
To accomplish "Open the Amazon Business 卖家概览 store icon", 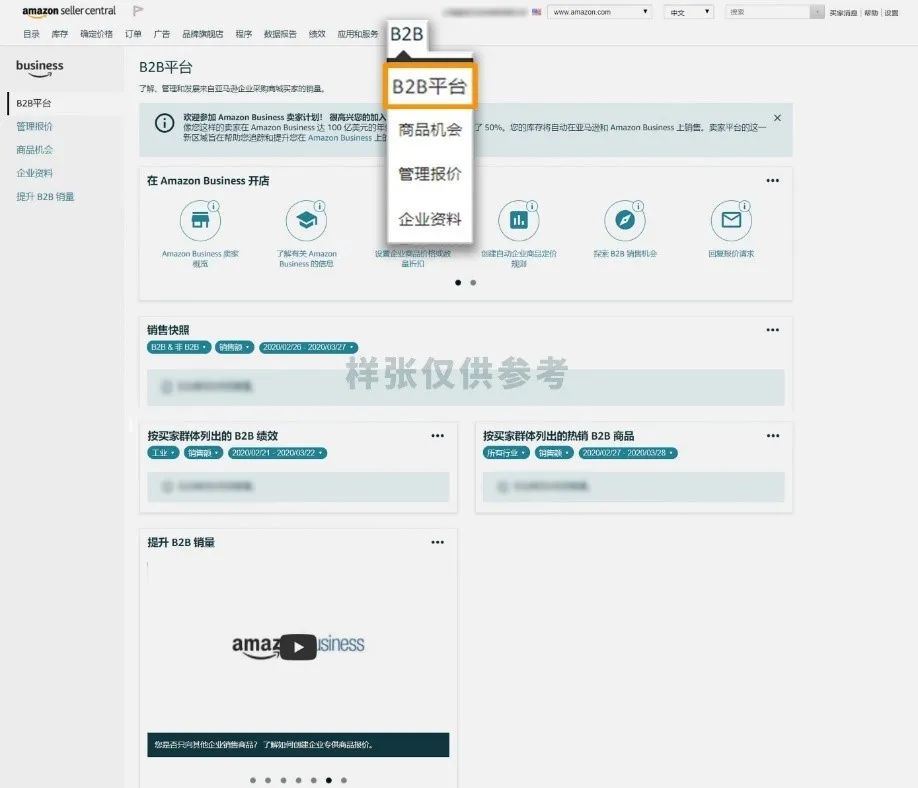I will (x=200, y=221).
